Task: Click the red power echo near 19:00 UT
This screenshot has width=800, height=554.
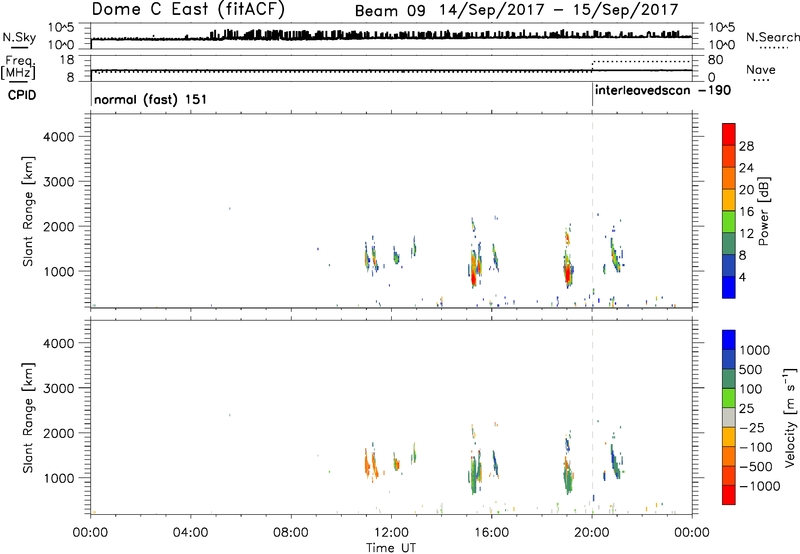Action: tap(567, 274)
